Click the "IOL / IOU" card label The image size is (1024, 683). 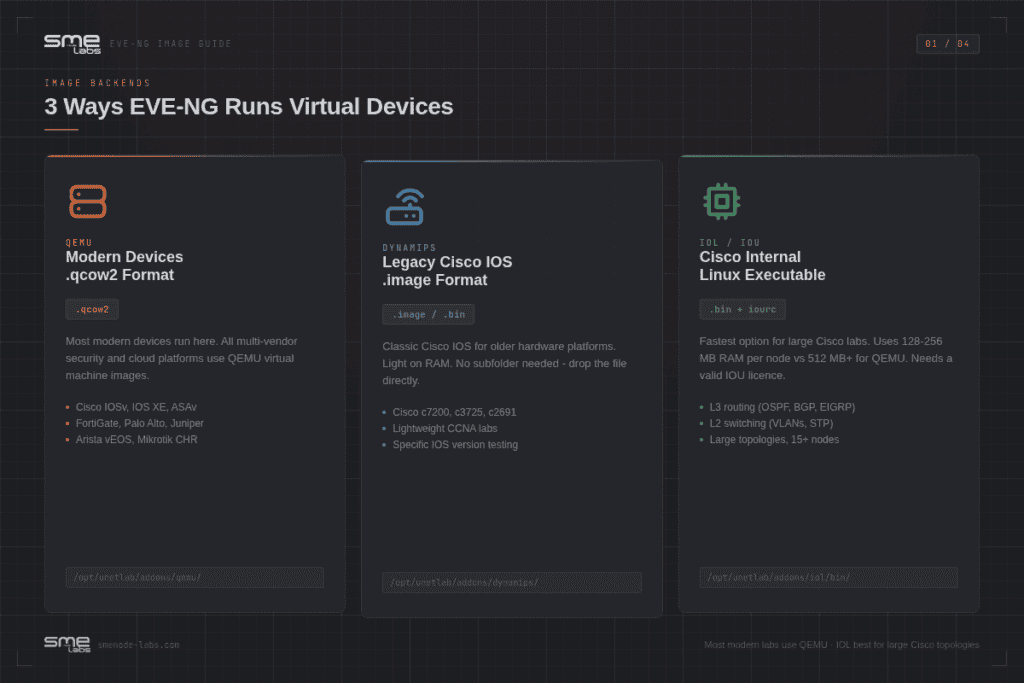[x=729, y=242]
